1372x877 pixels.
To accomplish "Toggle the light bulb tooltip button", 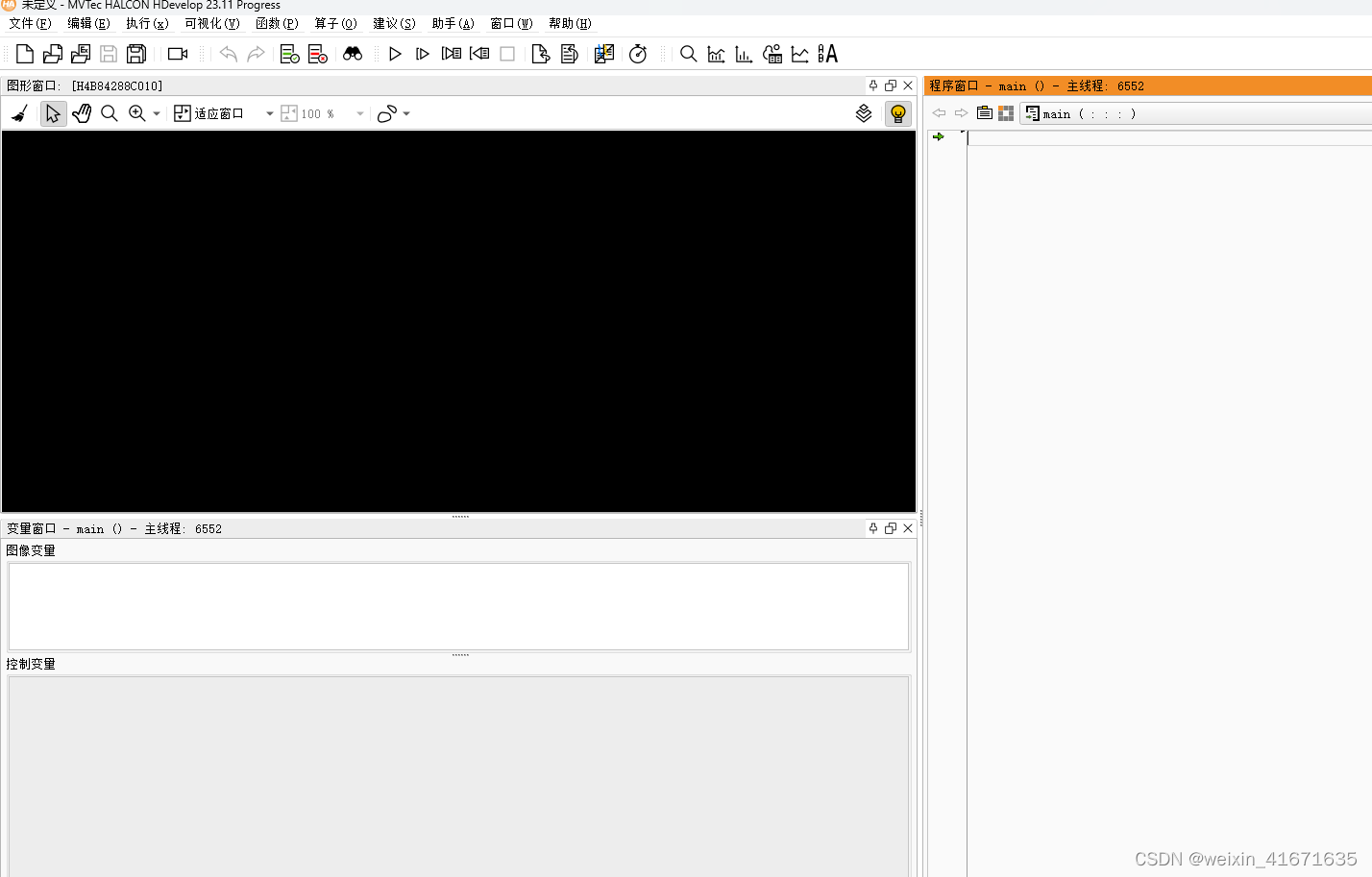I will pos(898,113).
